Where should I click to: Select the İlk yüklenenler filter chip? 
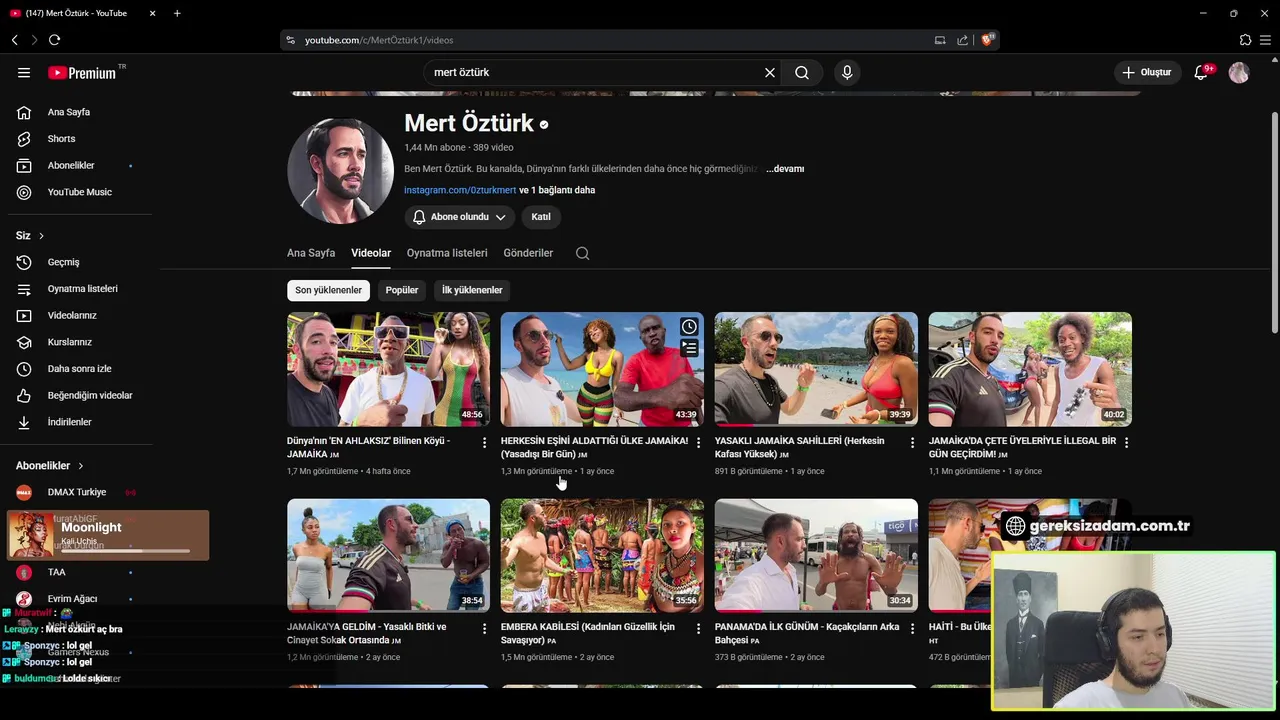(x=472, y=290)
